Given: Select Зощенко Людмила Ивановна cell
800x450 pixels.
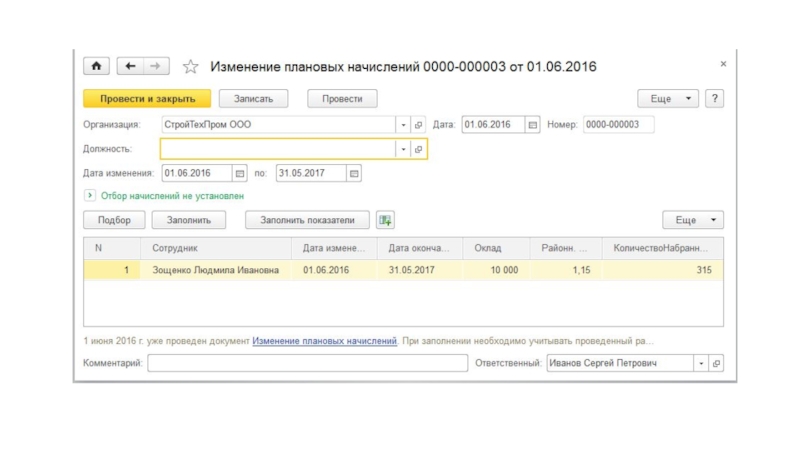Looking at the screenshot, I should click(216, 270).
